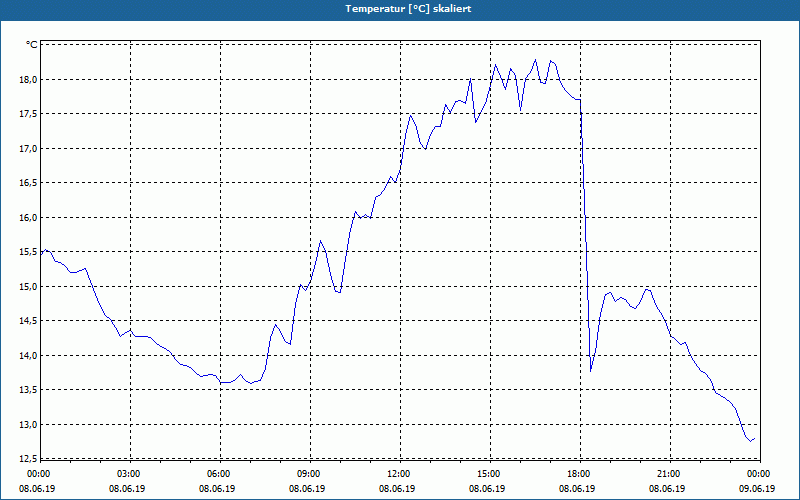Select the 09.06.19 date label

coord(757,488)
